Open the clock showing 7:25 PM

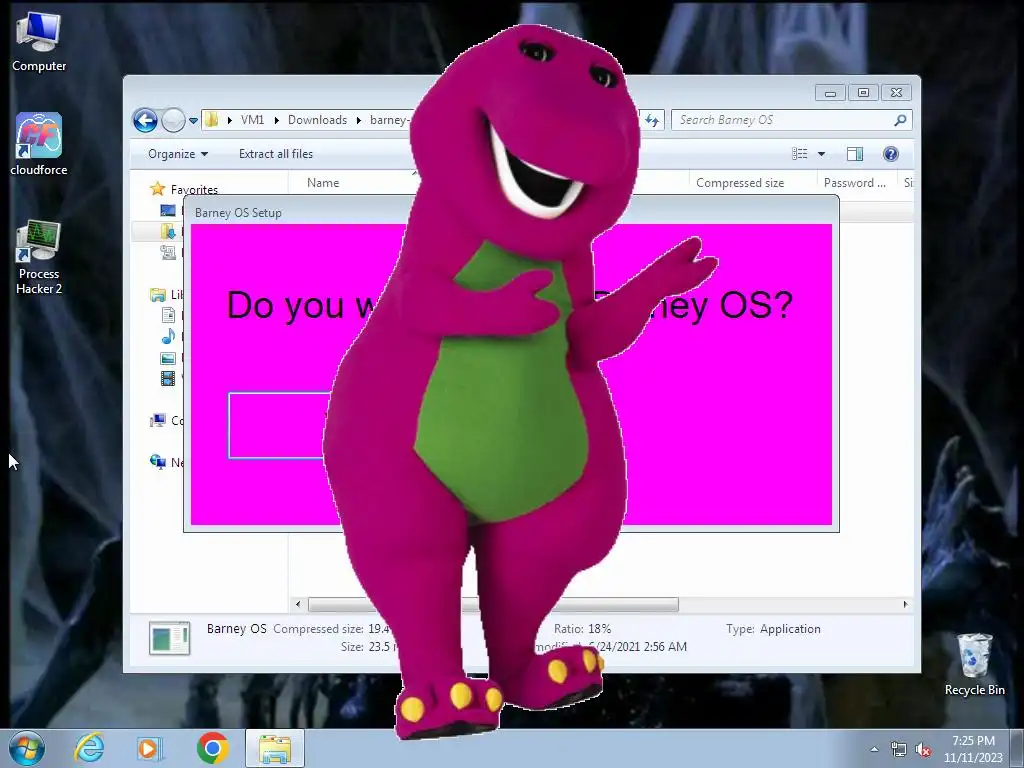[x=973, y=749]
